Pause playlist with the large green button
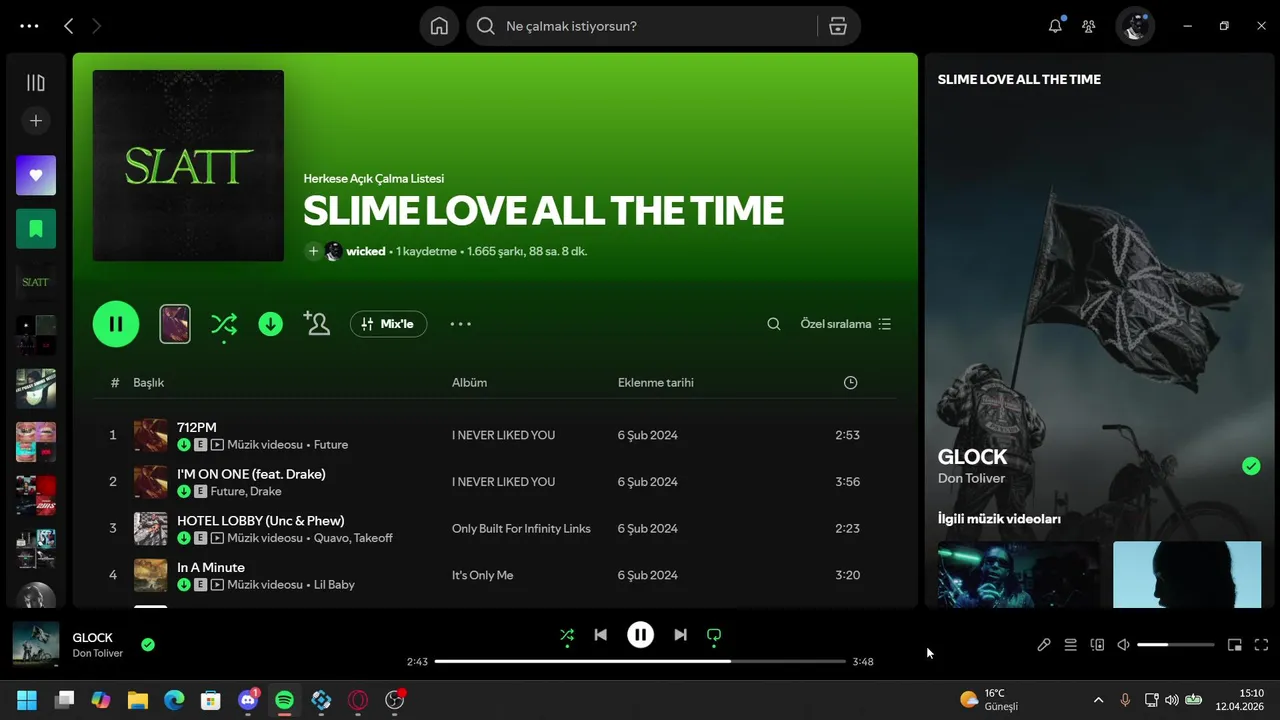 [x=116, y=324]
